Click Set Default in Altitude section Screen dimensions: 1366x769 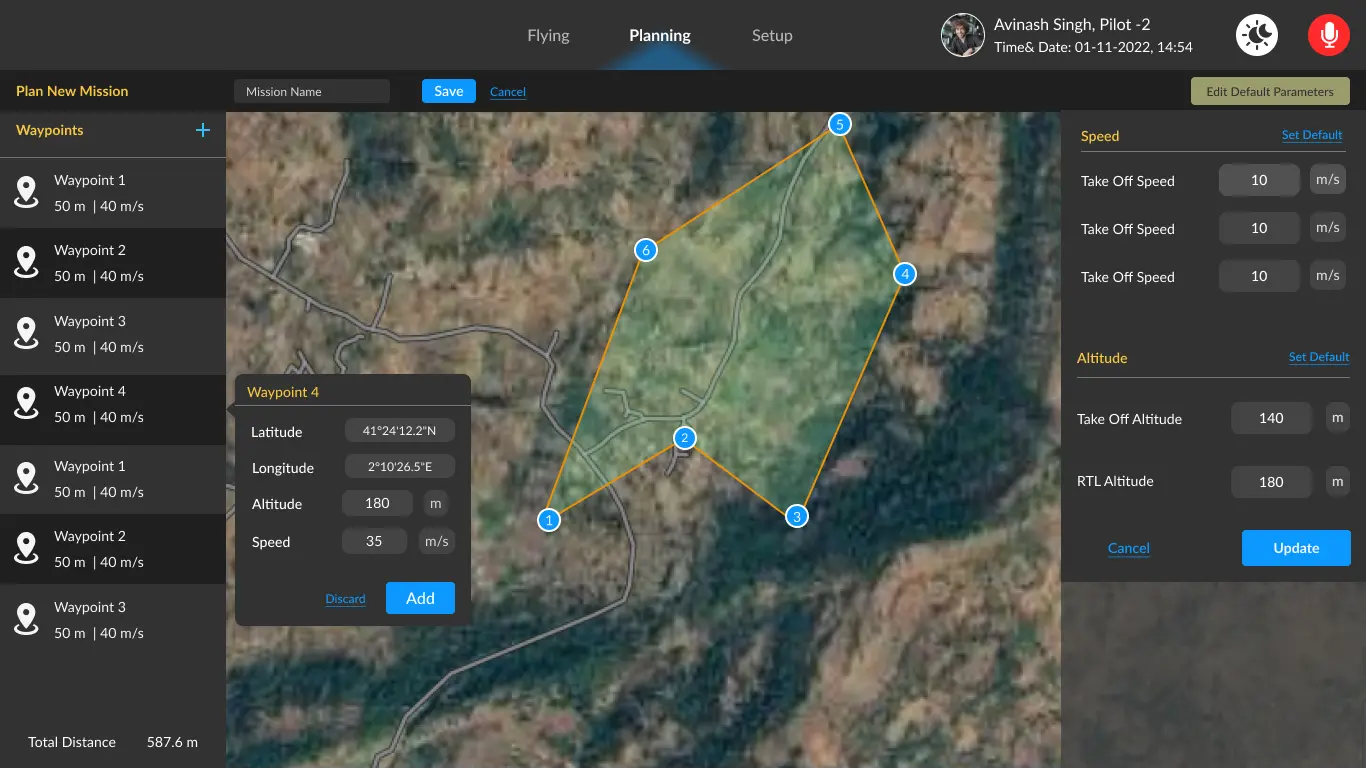1319,357
